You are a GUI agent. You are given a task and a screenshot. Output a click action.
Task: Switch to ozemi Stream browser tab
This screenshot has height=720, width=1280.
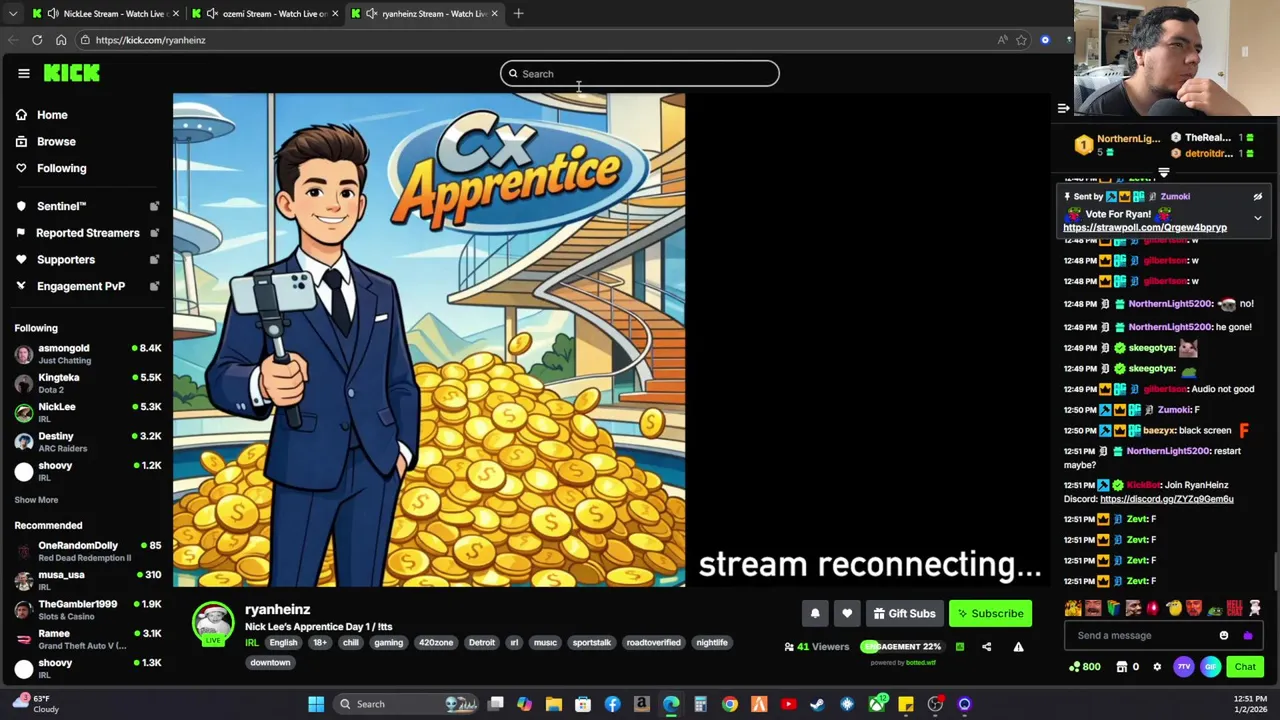pos(265,14)
